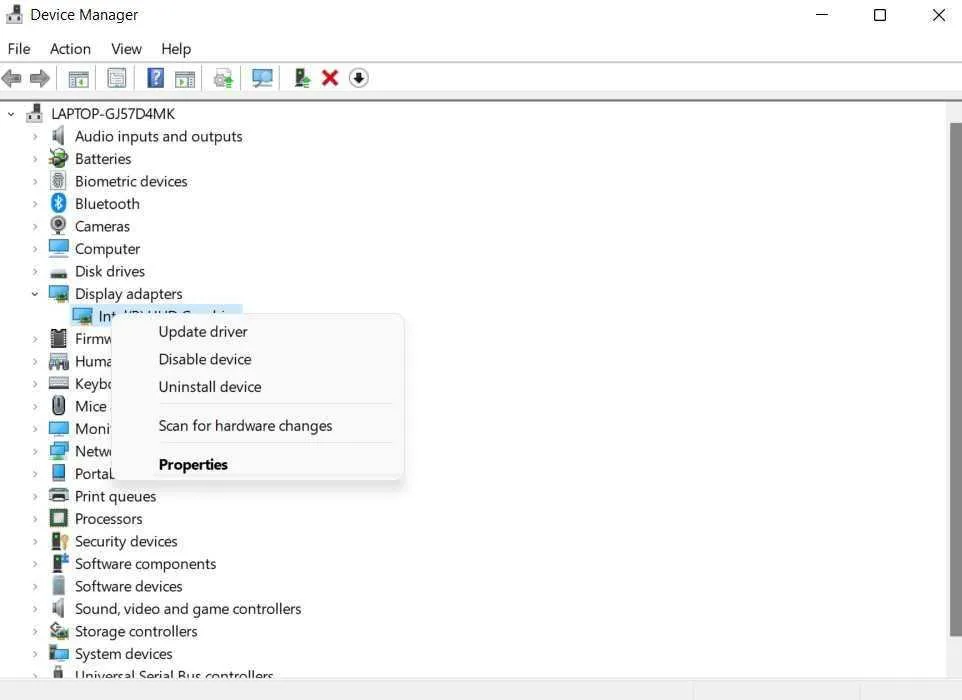Click the Back arrow toolbar icon
962x700 pixels.
pos(12,78)
